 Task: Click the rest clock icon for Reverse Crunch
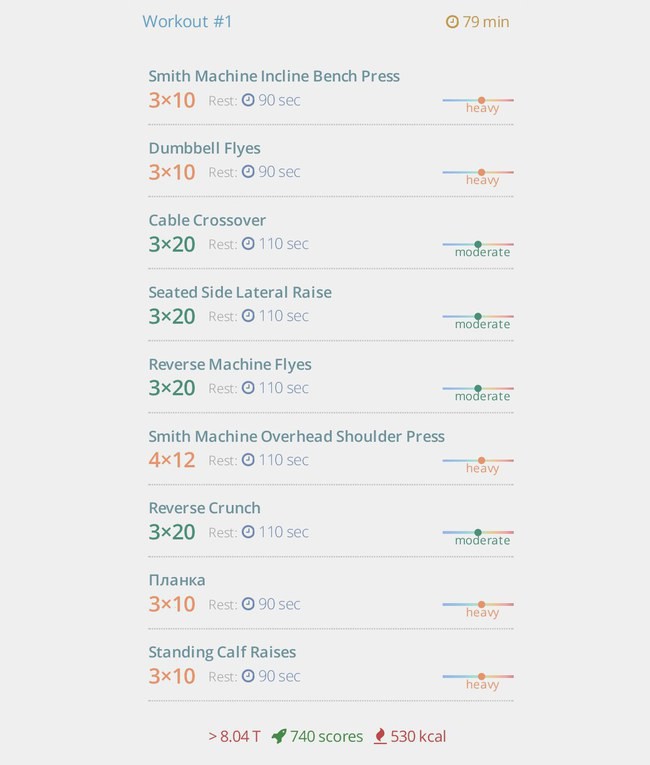pos(248,532)
